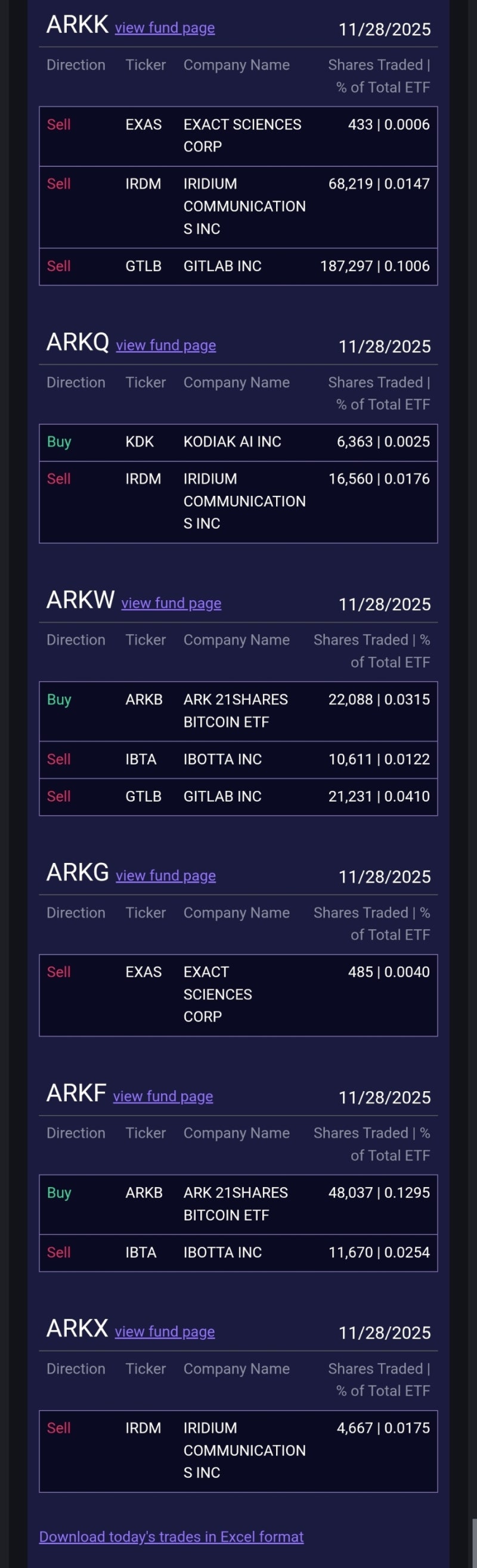
Task: Click the date label beside ARKX
Action: click(385, 1333)
